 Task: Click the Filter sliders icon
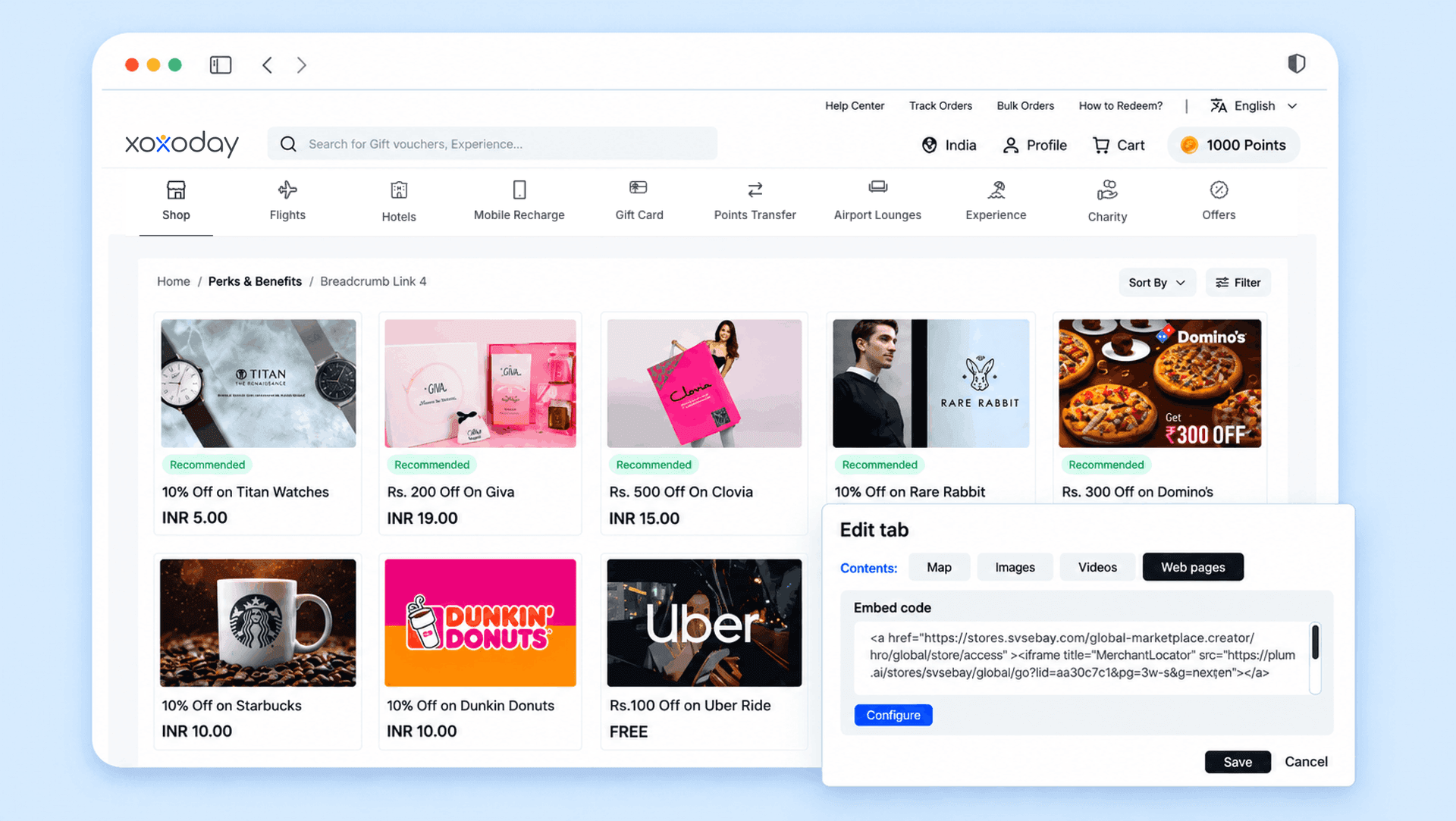click(1222, 283)
